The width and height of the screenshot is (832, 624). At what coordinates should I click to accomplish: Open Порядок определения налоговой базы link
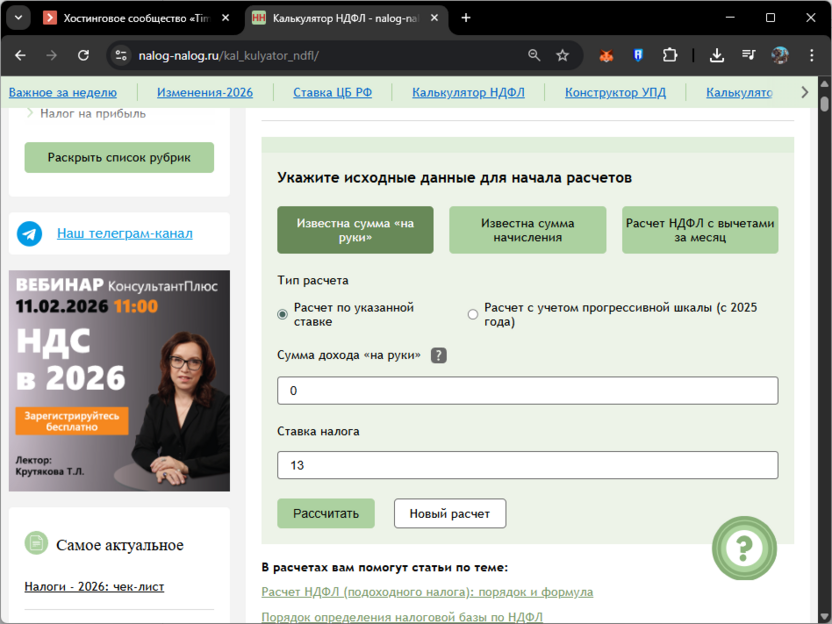(402, 617)
